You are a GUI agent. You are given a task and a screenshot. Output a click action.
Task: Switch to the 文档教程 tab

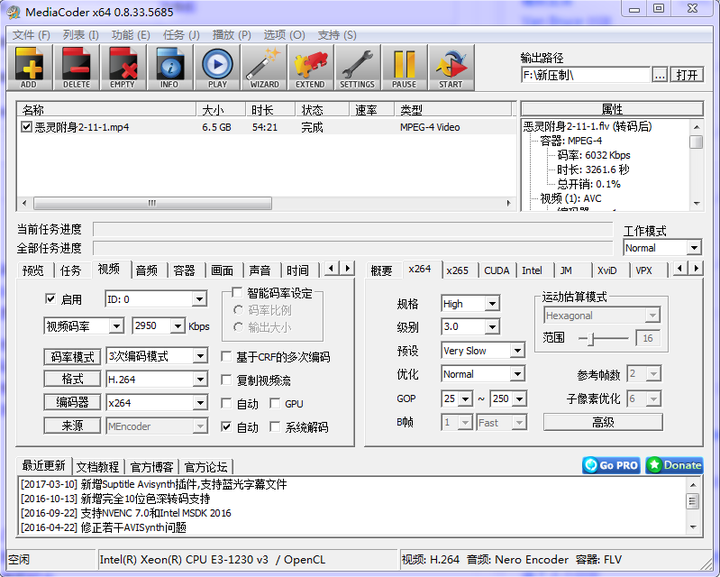(97, 467)
